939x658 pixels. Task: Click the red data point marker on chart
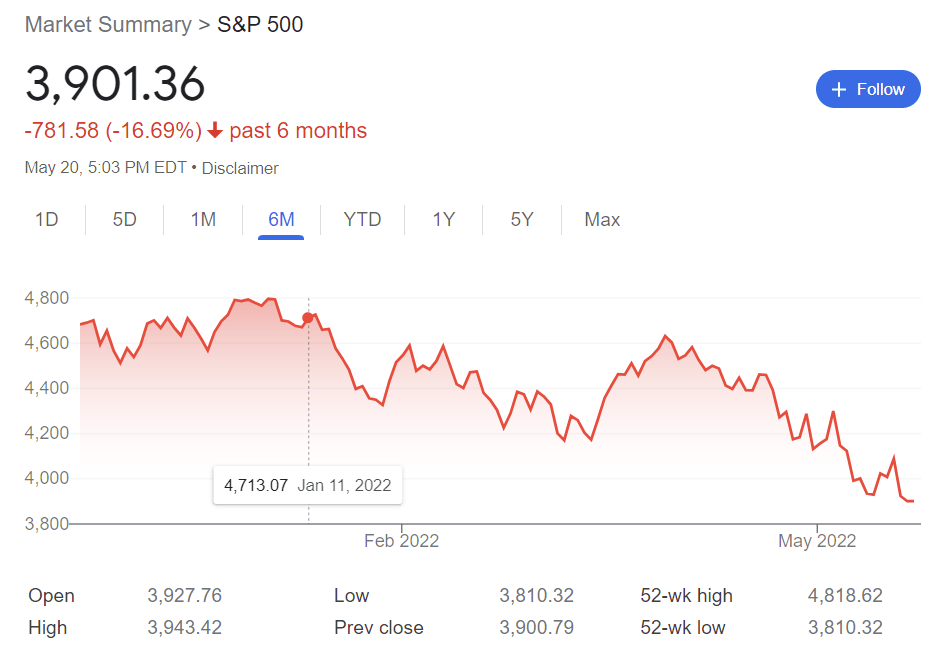pos(308,318)
